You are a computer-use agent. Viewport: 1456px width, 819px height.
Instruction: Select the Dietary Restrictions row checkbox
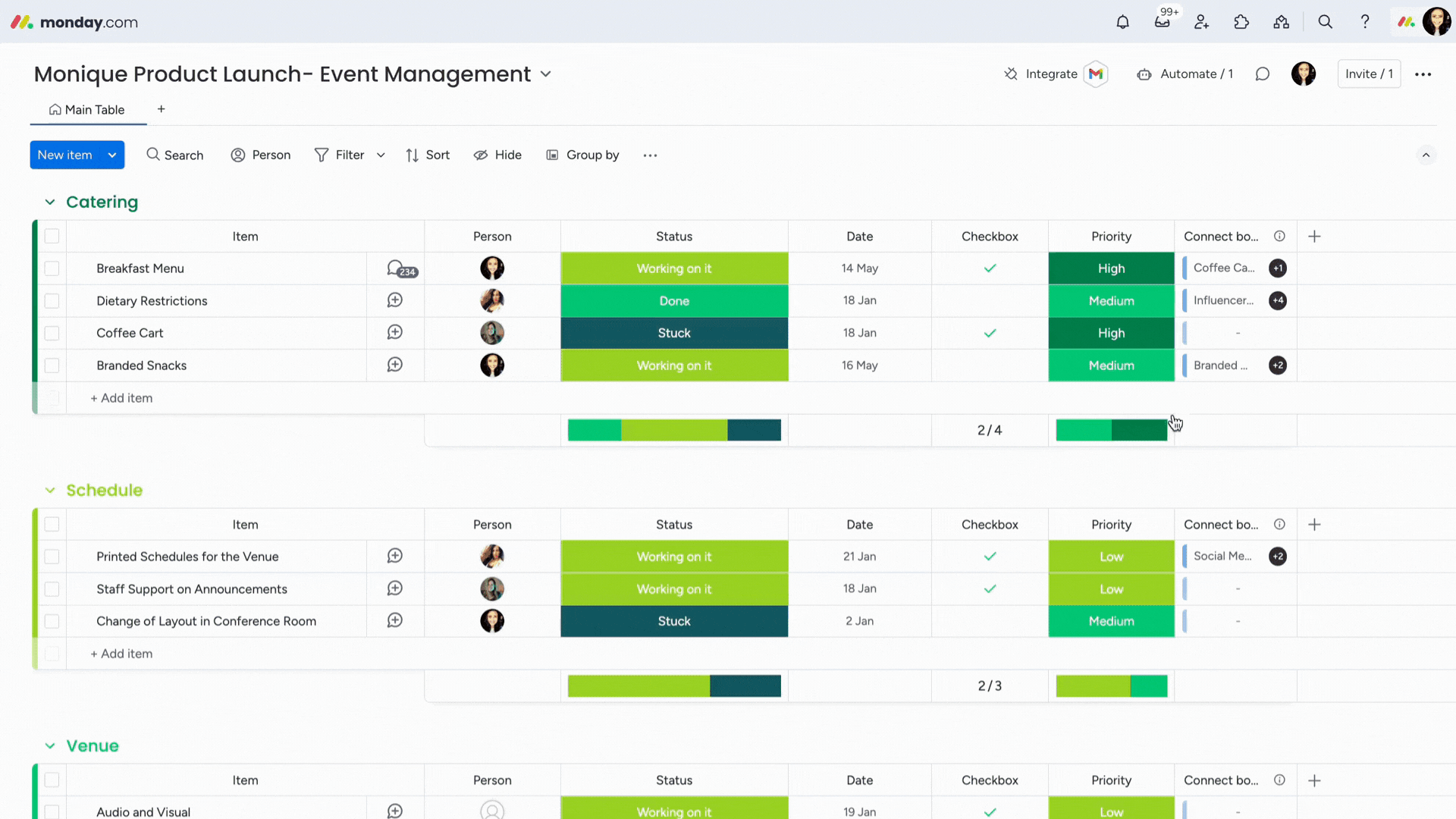click(x=52, y=300)
